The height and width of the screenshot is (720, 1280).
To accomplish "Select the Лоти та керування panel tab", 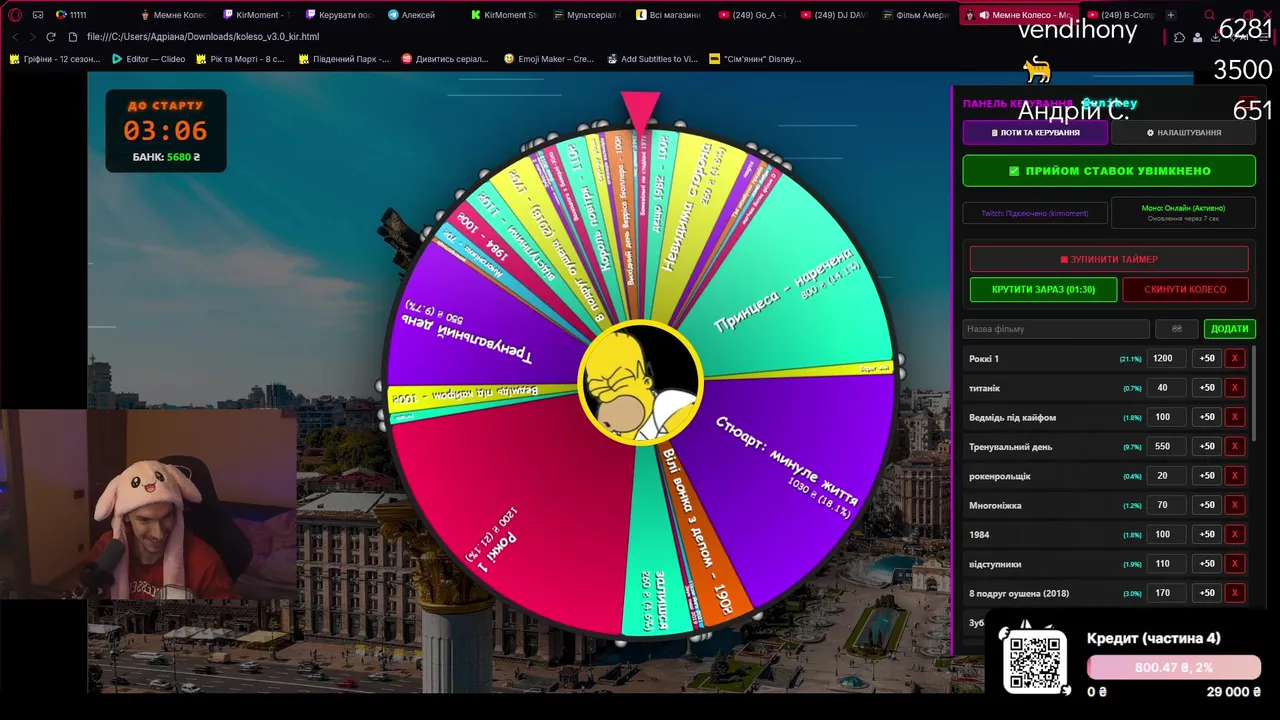I will click(1035, 132).
